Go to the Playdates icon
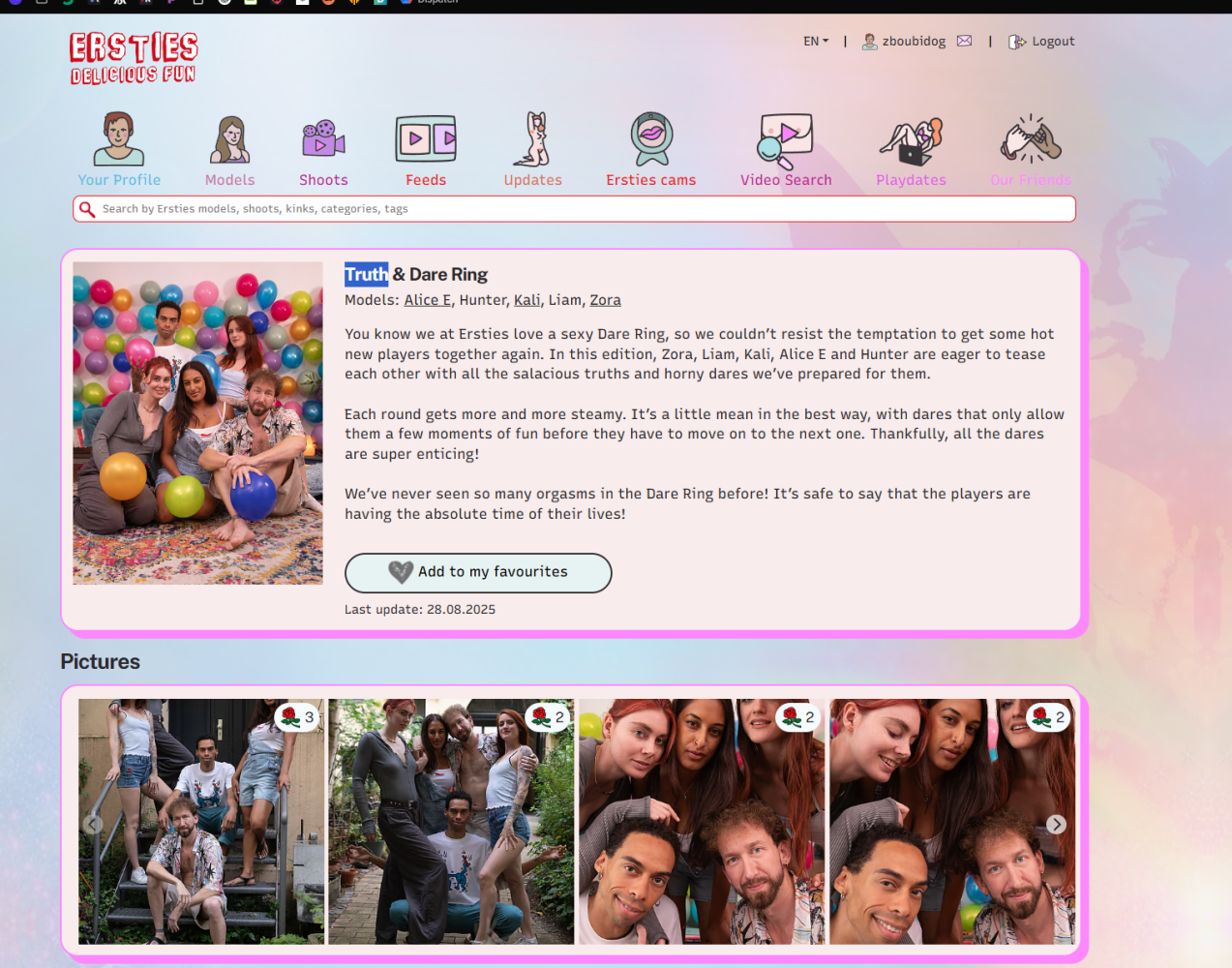This screenshot has width=1232, height=968. pyautogui.click(x=911, y=141)
